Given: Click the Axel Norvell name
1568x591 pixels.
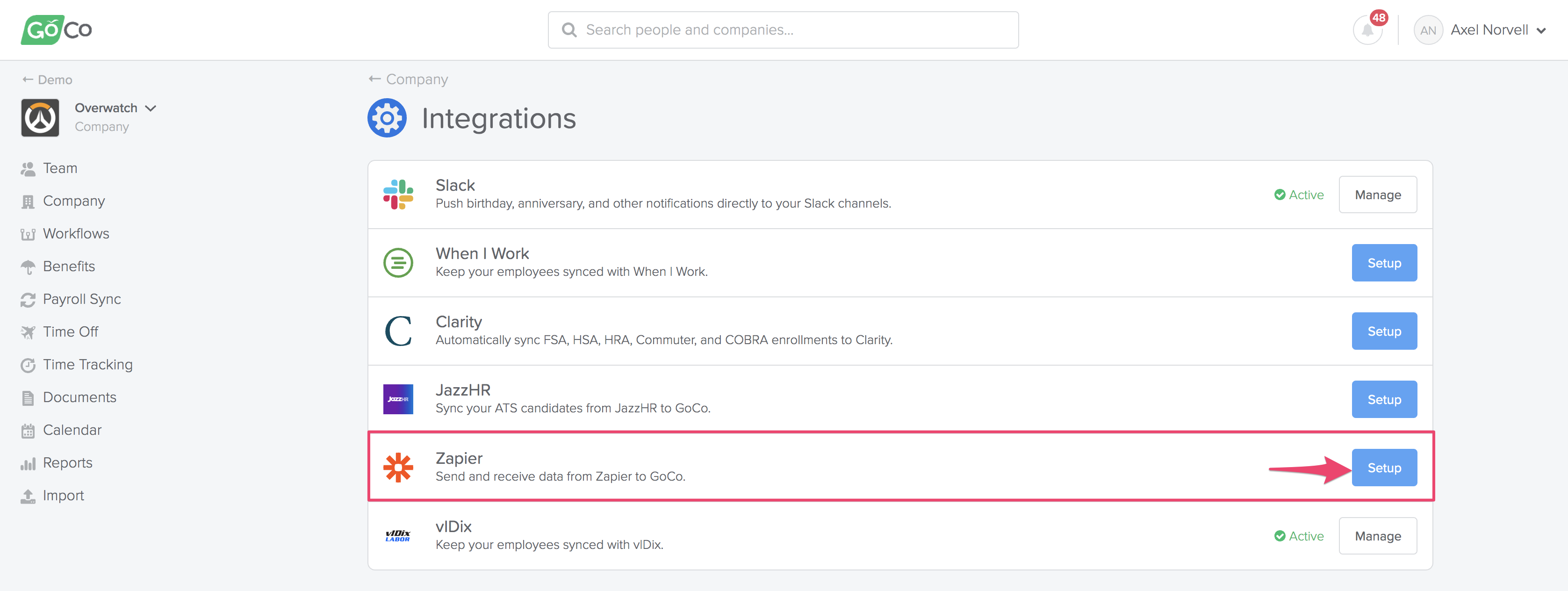Looking at the screenshot, I should point(1489,30).
